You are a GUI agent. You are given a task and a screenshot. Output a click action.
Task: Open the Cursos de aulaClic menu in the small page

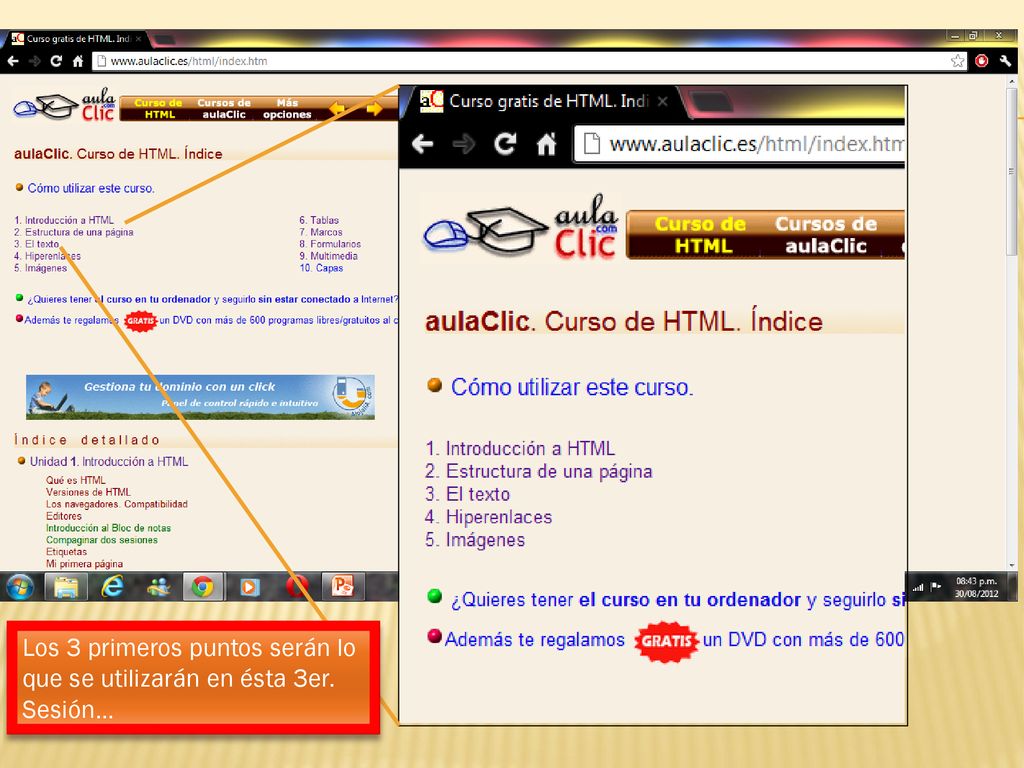pos(223,108)
